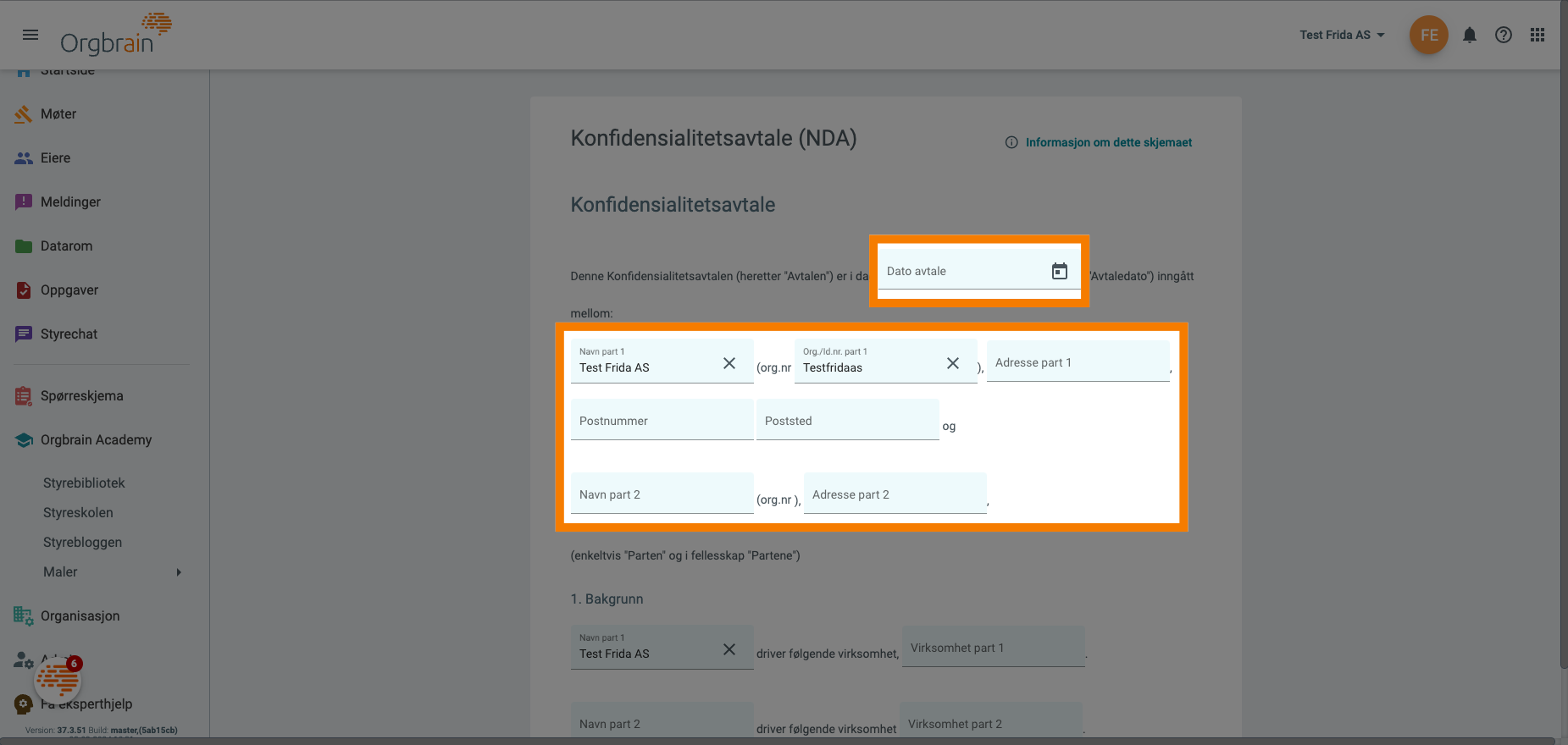
Task: Click the Dato avtale date field
Action: pyautogui.click(x=979, y=271)
